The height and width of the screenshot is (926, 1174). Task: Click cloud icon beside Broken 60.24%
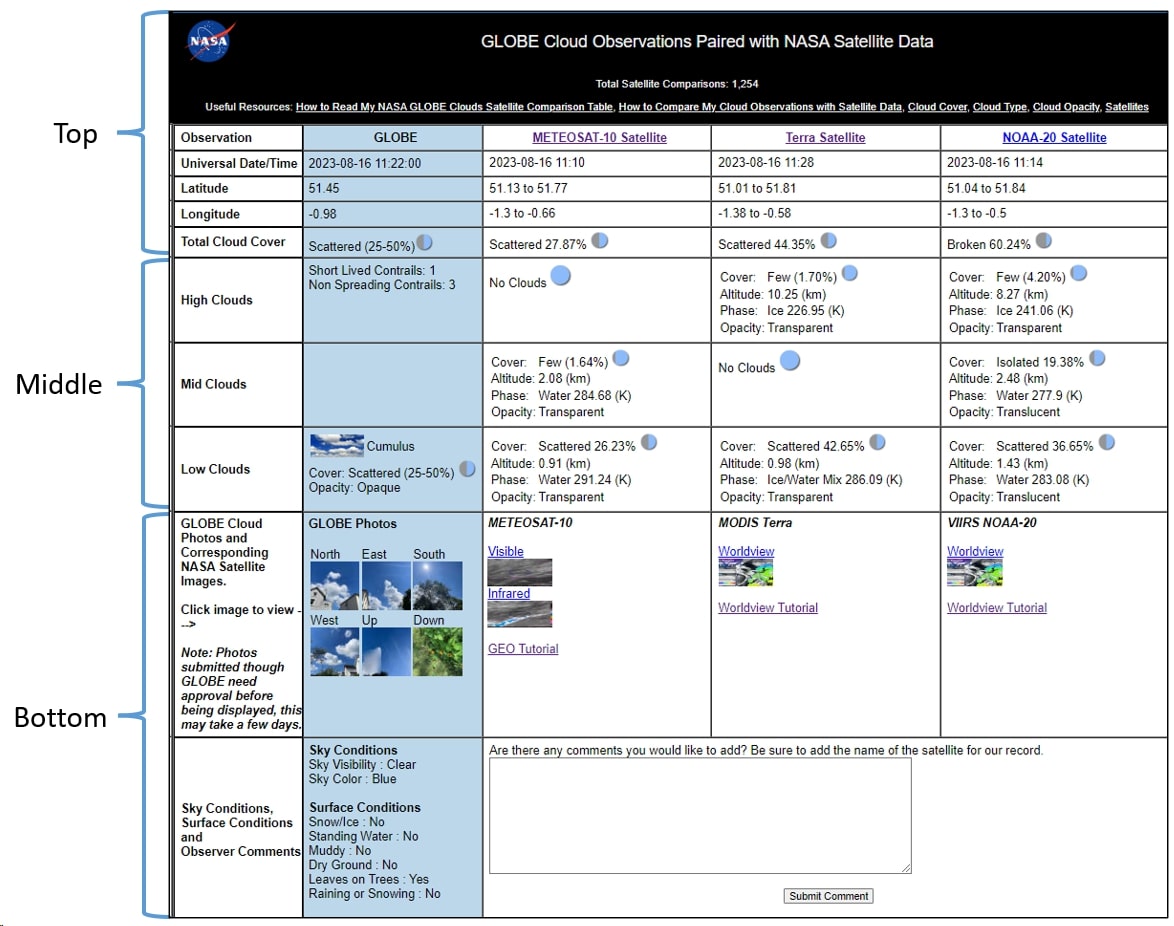[1044, 240]
